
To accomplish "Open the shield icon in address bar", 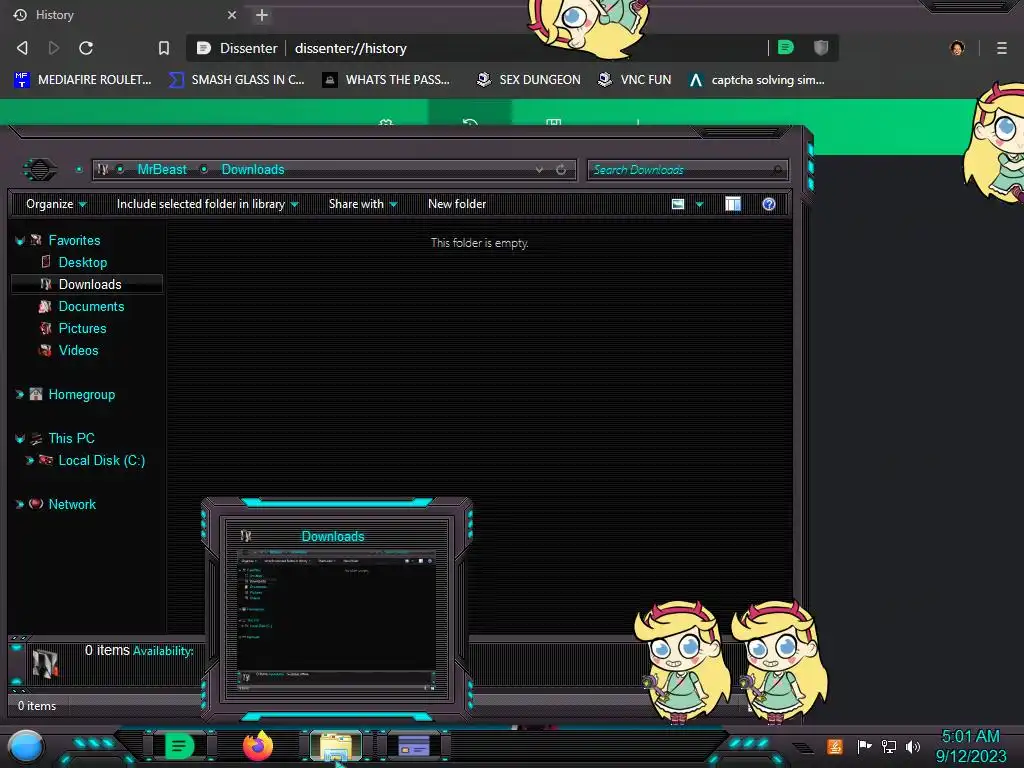I will [821, 47].
